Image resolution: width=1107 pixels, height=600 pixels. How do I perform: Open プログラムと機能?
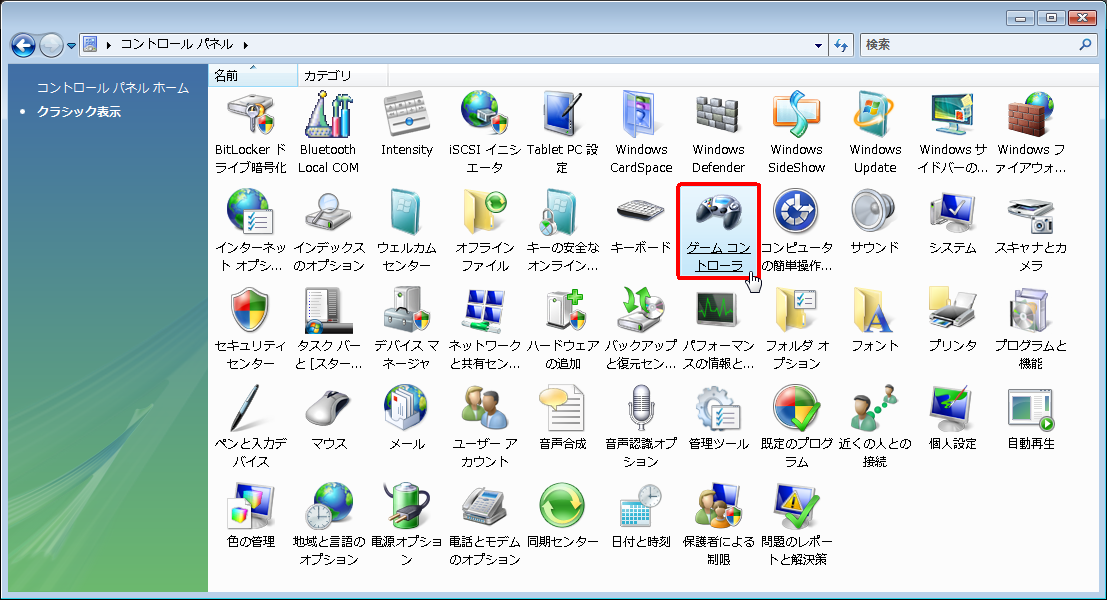pyautogui.click(x=1031, y=328)
